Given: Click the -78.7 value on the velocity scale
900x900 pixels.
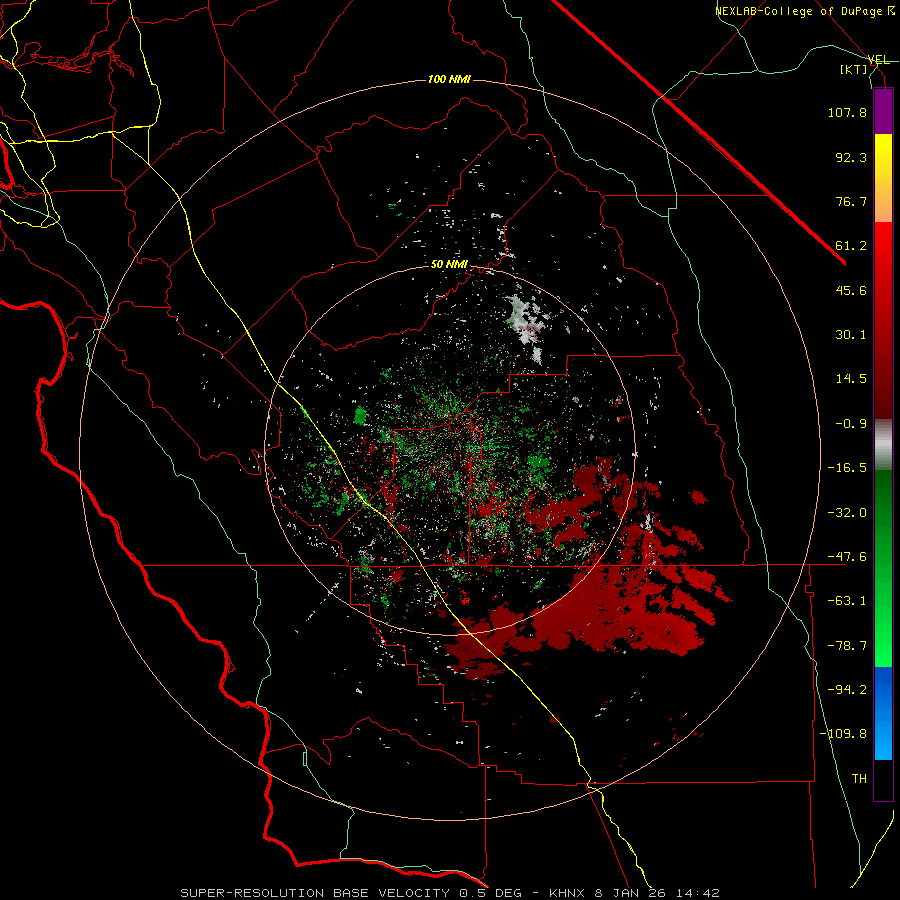Looking at the screenshot, I should click(x=847, y=646).
